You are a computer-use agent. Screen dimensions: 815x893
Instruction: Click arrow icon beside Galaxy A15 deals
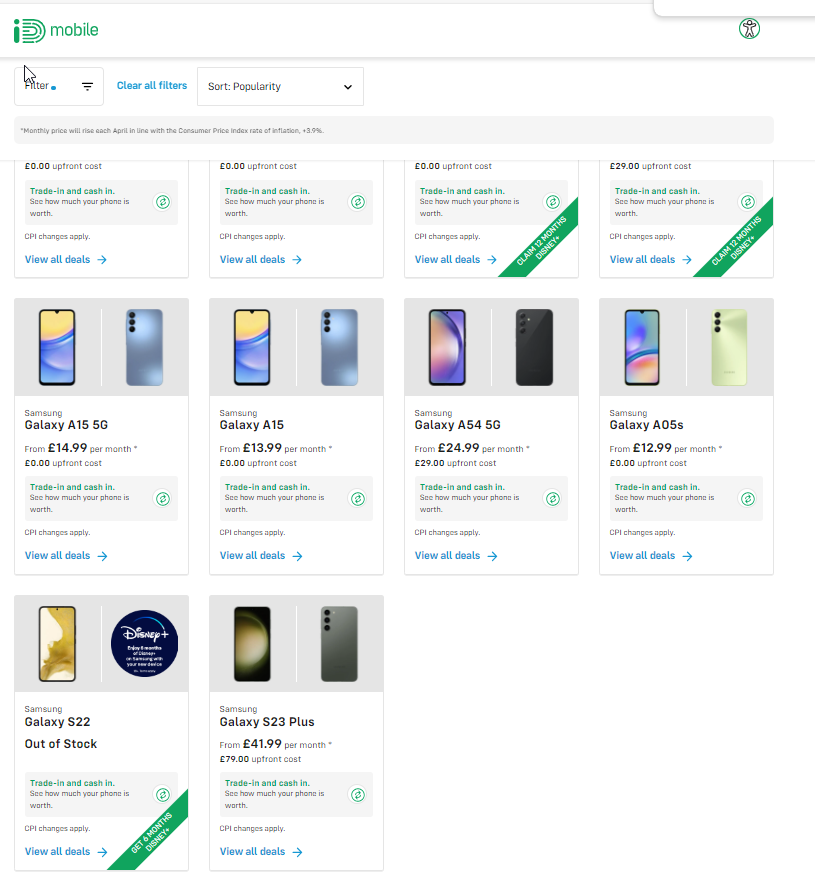click(x=297, y=556)
